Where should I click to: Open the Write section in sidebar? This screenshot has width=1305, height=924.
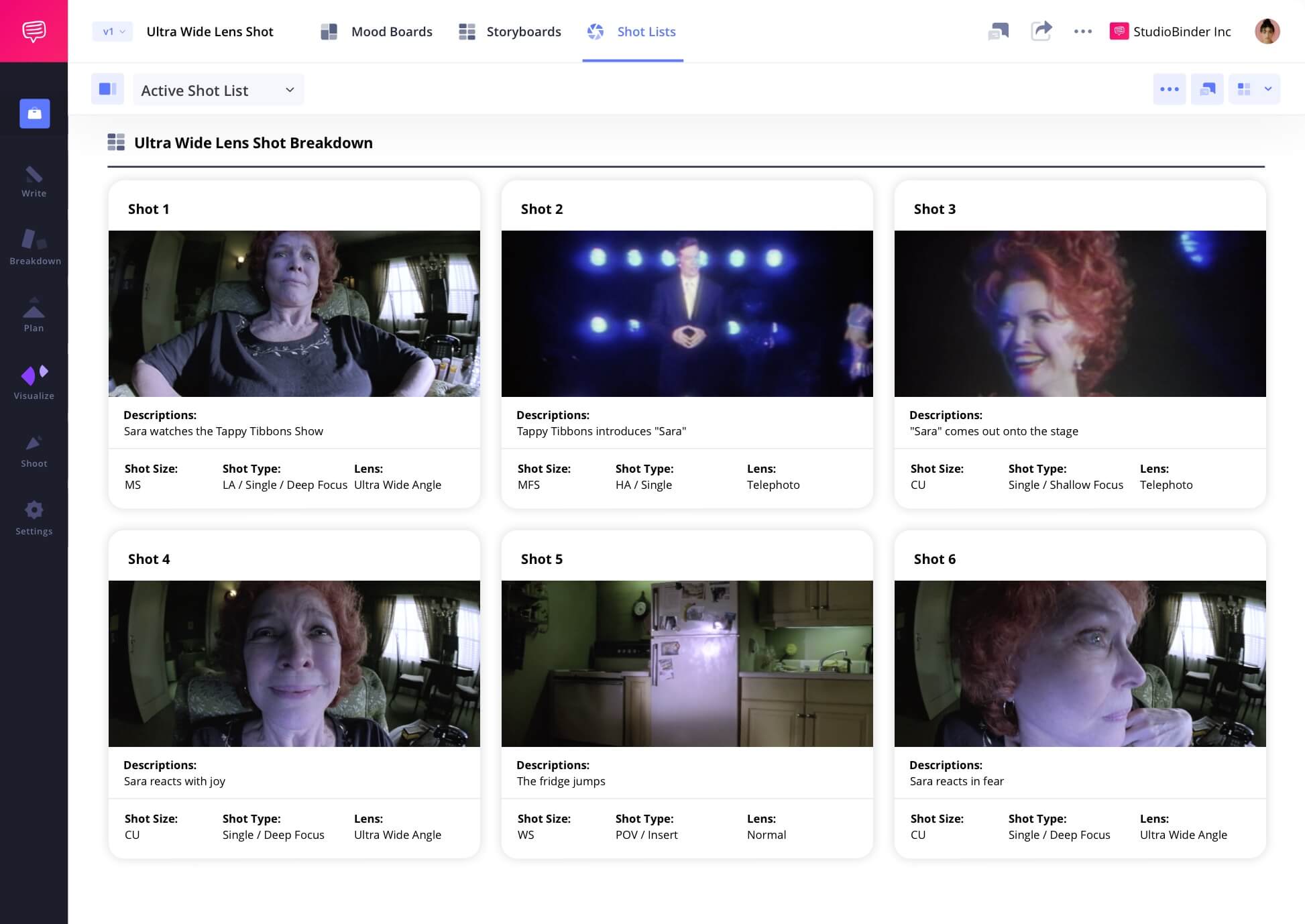34,182
